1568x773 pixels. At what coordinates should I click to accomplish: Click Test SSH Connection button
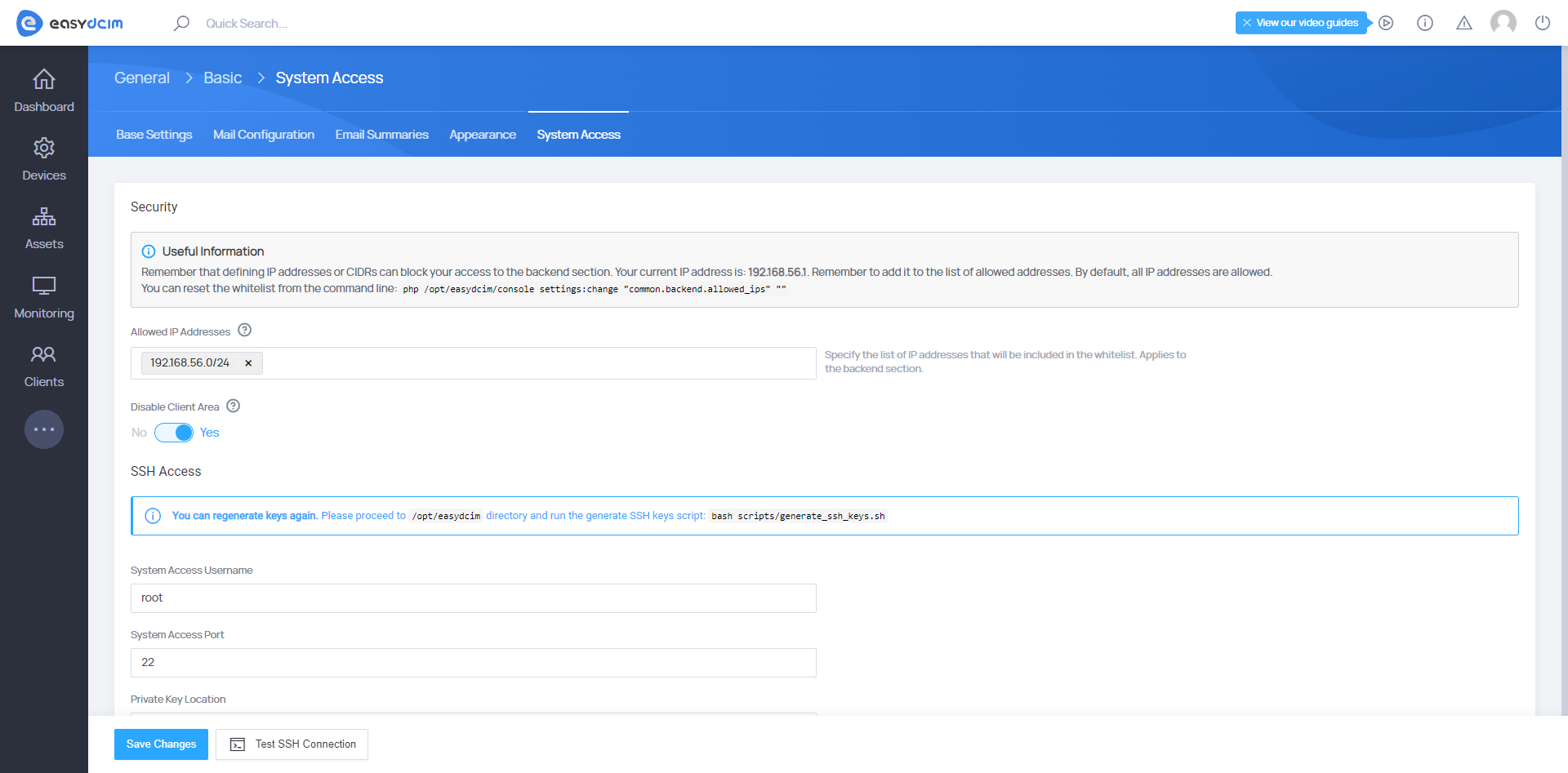(292, 744)
